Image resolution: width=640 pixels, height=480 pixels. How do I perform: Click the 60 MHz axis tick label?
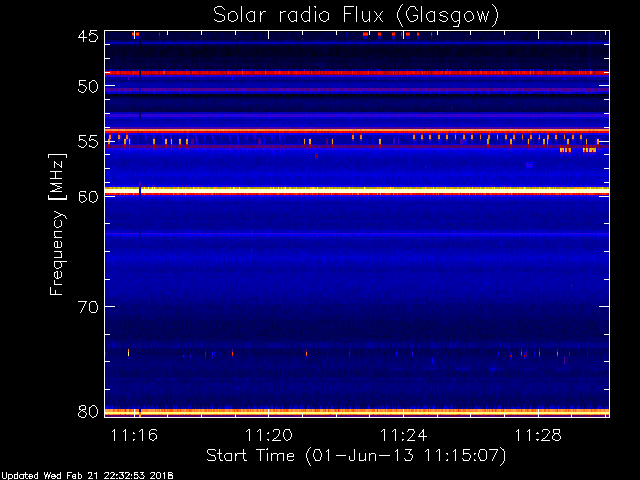[88, 196]
